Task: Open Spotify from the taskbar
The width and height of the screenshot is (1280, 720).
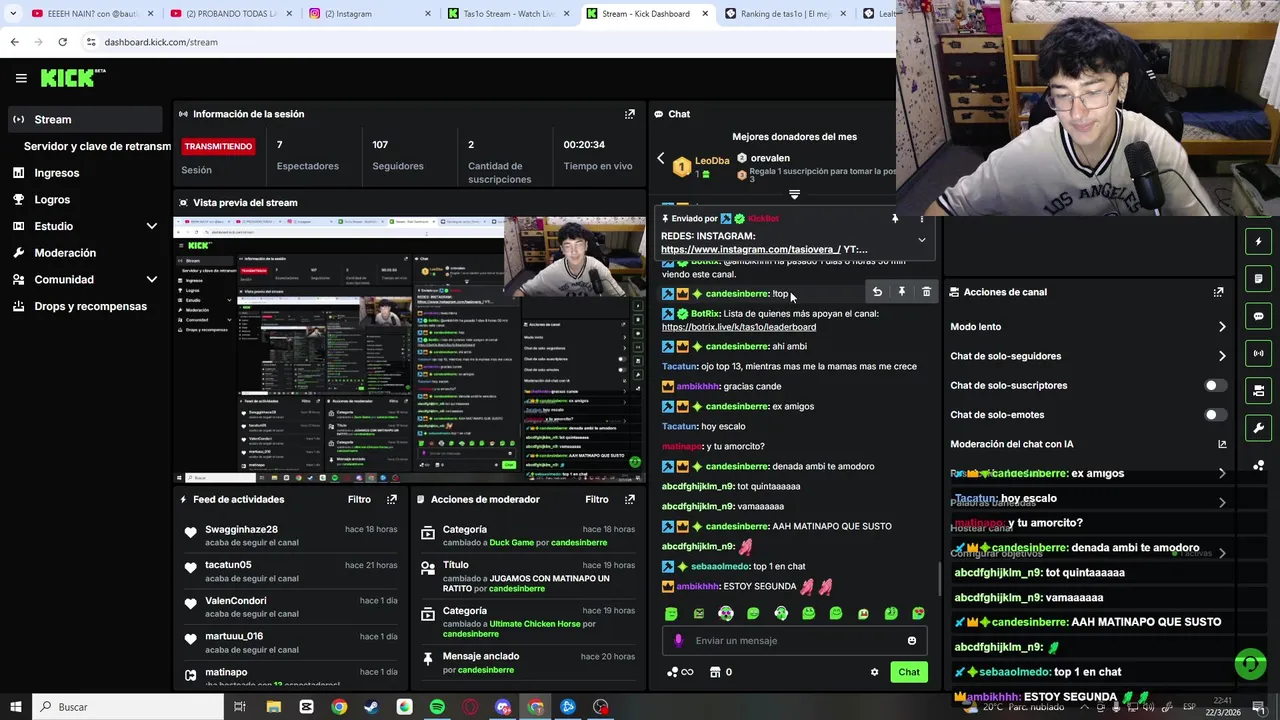Action: [437, 707]
